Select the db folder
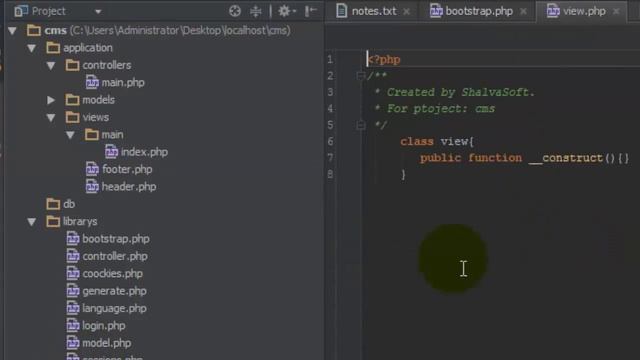640x360 pixels. (x=69, y=204)
